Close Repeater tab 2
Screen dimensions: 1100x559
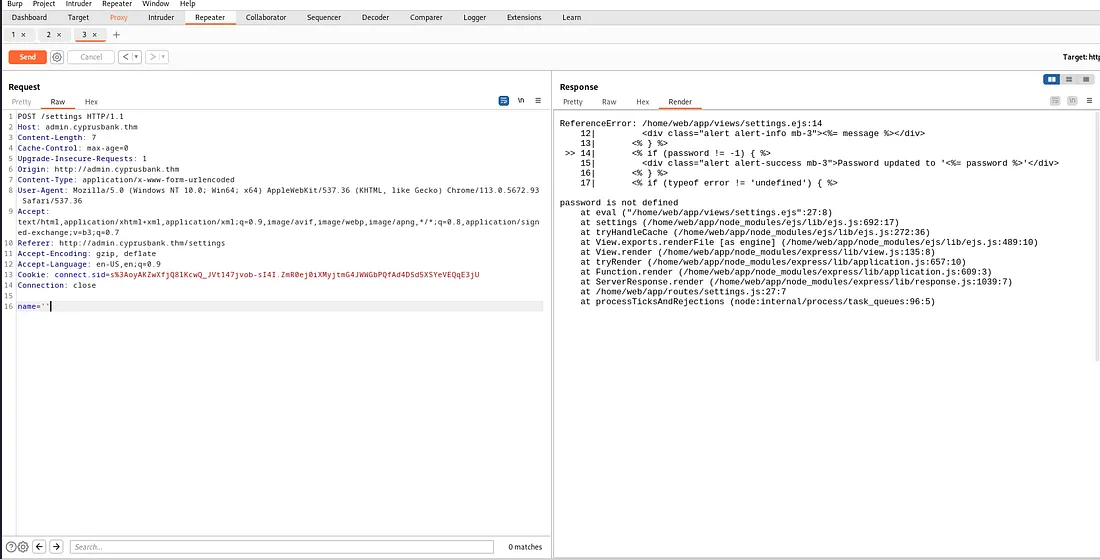pos(59,34)
